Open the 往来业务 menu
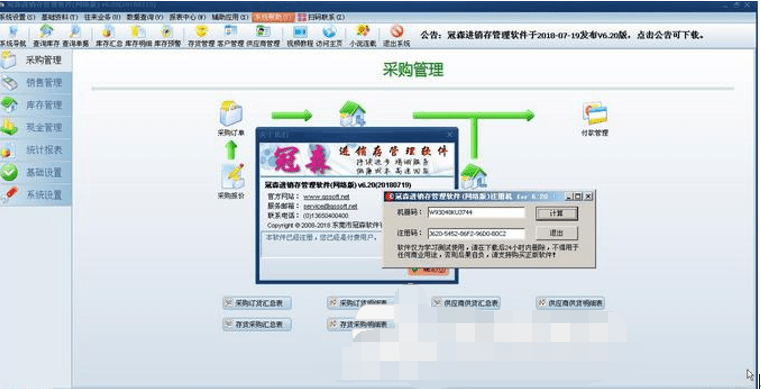761x389 pixels. [x=102, y=17]
